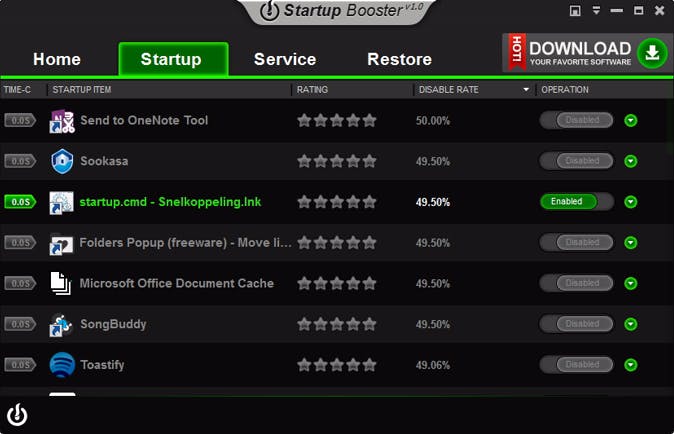
Task: Click the 49.06% disable rate value
Action: [432, 365]
